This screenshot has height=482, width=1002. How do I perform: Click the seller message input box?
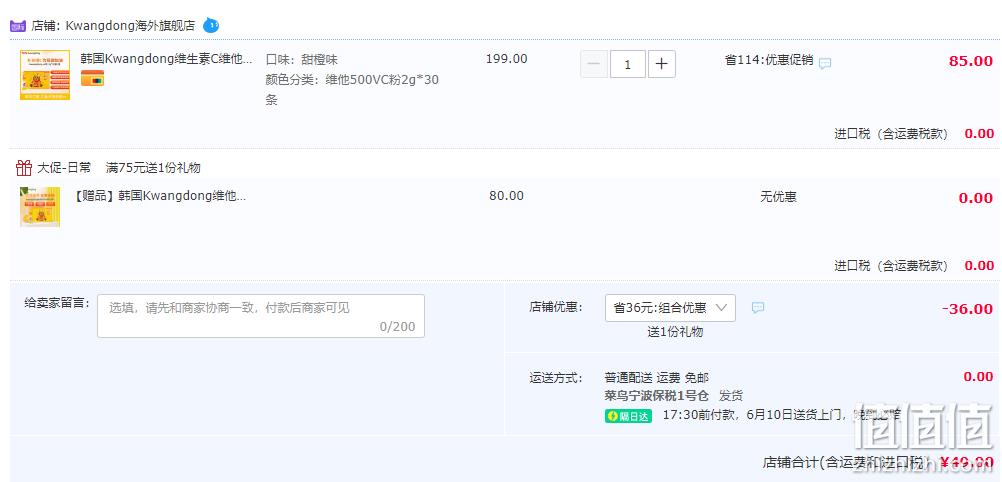click(x=261, y=316)
